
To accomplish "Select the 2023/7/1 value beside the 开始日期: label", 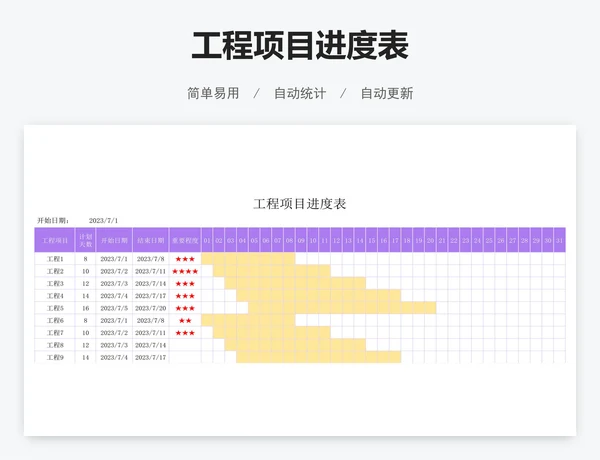I will pos(104,220).
